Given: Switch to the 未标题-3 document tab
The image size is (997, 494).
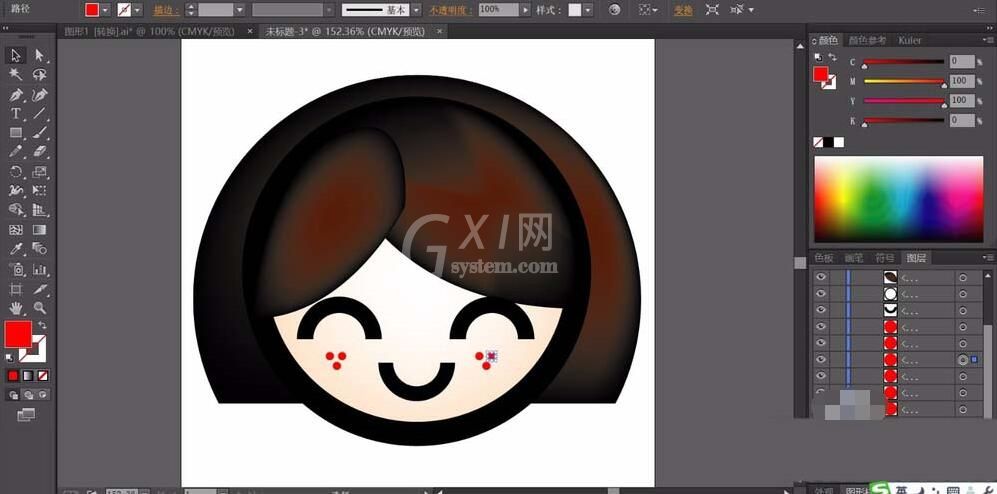Looking at the screenshot, I should click(345, 31).
